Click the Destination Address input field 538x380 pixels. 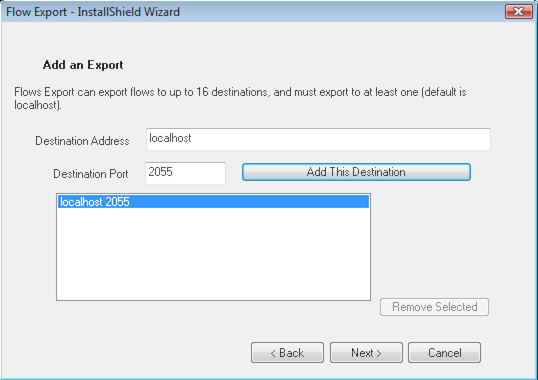tap(318, 139)
